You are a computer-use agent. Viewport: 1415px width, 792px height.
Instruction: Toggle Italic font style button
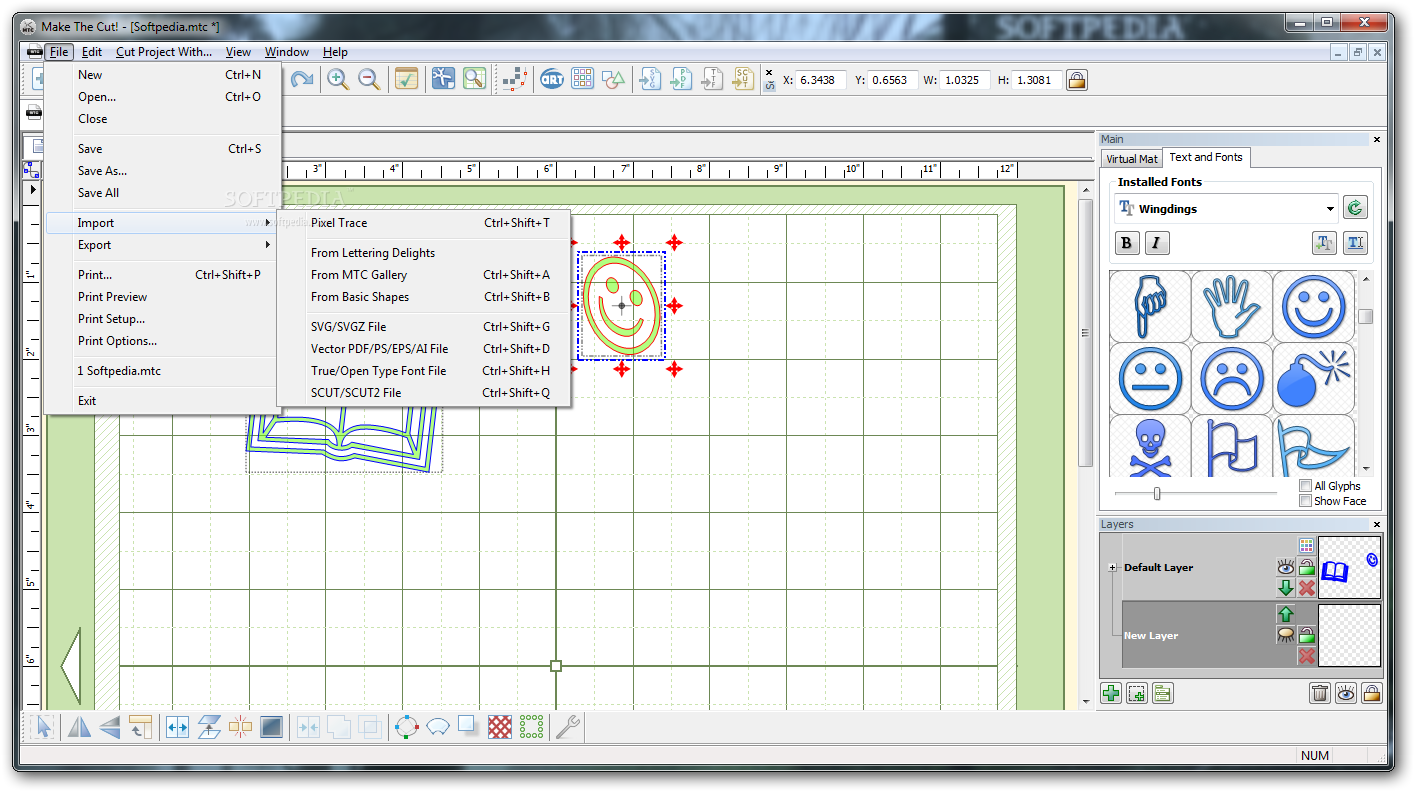1157,242
